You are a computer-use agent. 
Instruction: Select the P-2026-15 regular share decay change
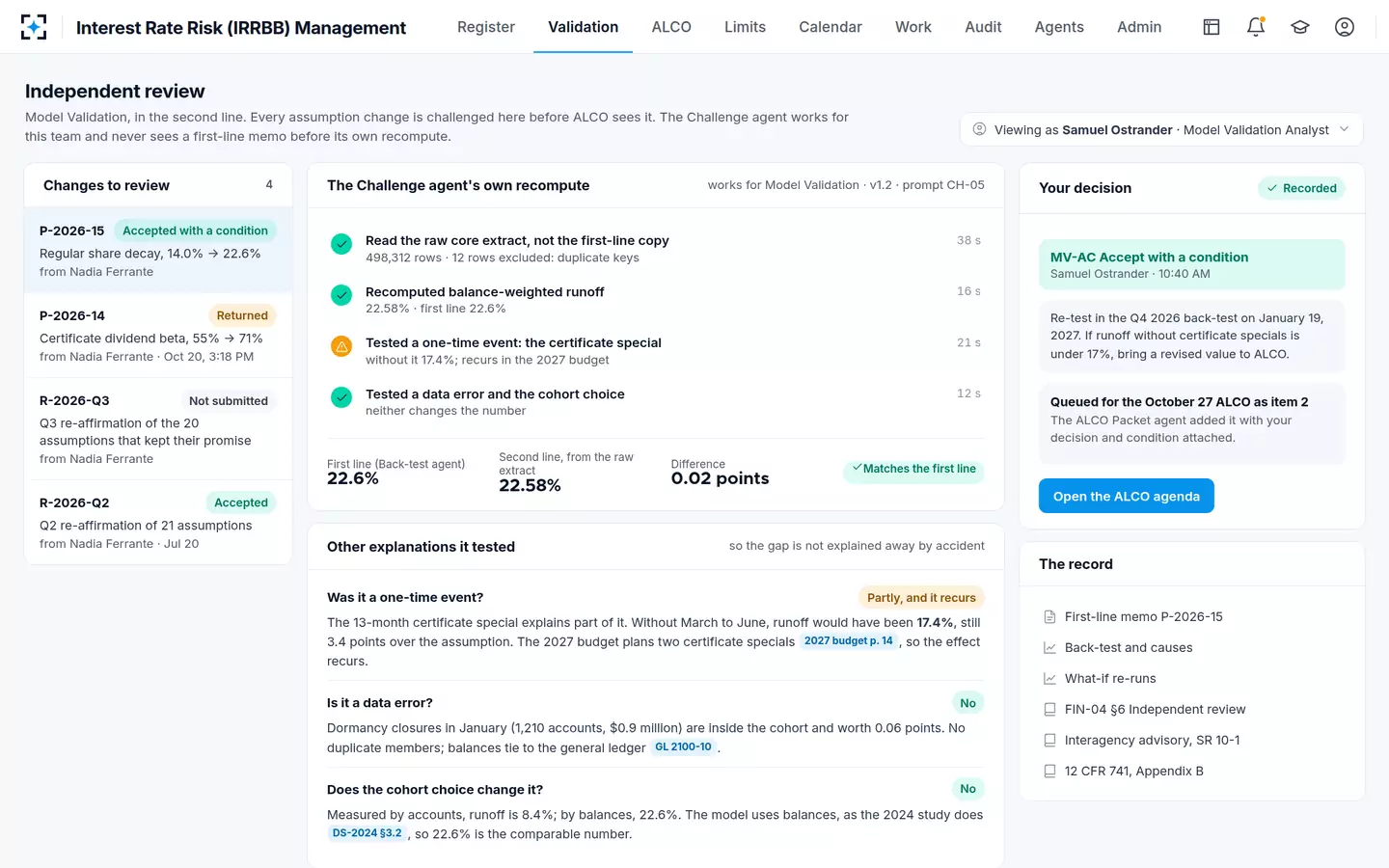[158, 251]
